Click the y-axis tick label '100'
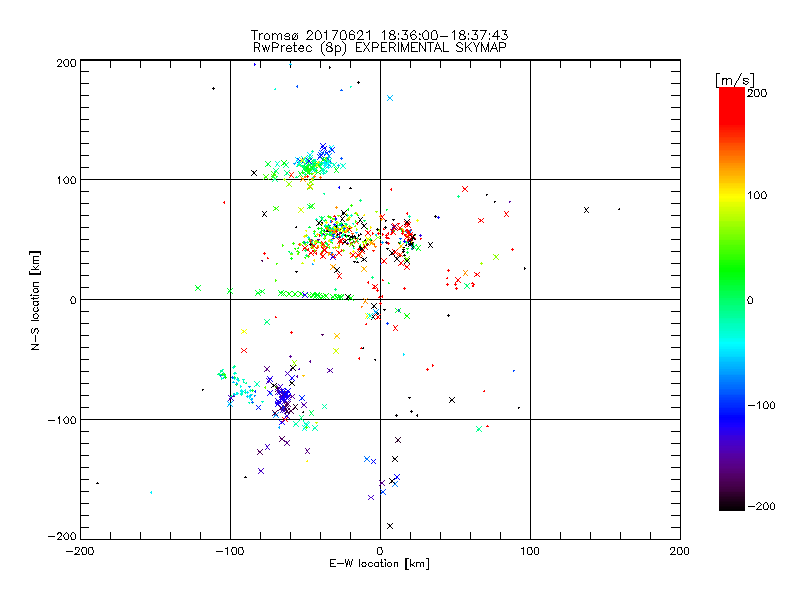This screenshot has width=800, height=600. coord(66,180)
